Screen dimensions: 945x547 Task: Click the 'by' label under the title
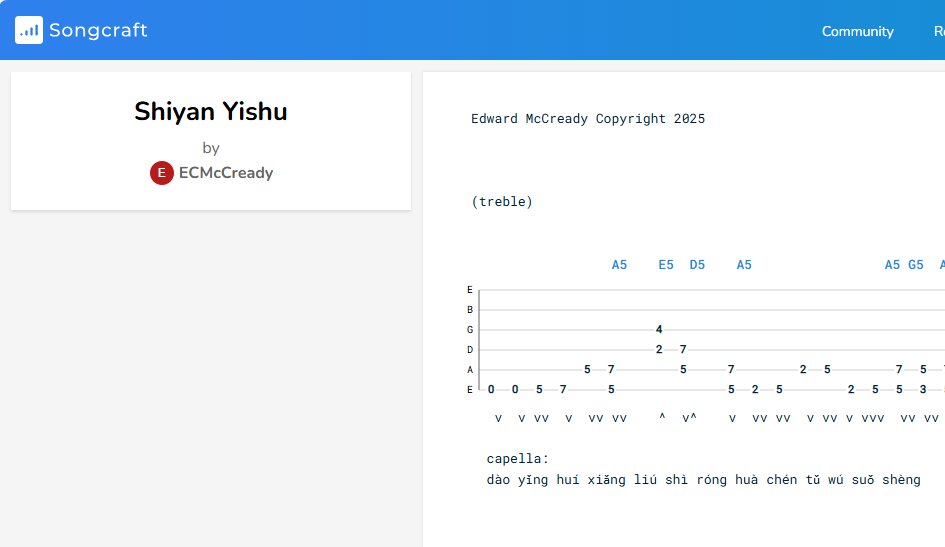pyautogui.click(x=211, y=148)
